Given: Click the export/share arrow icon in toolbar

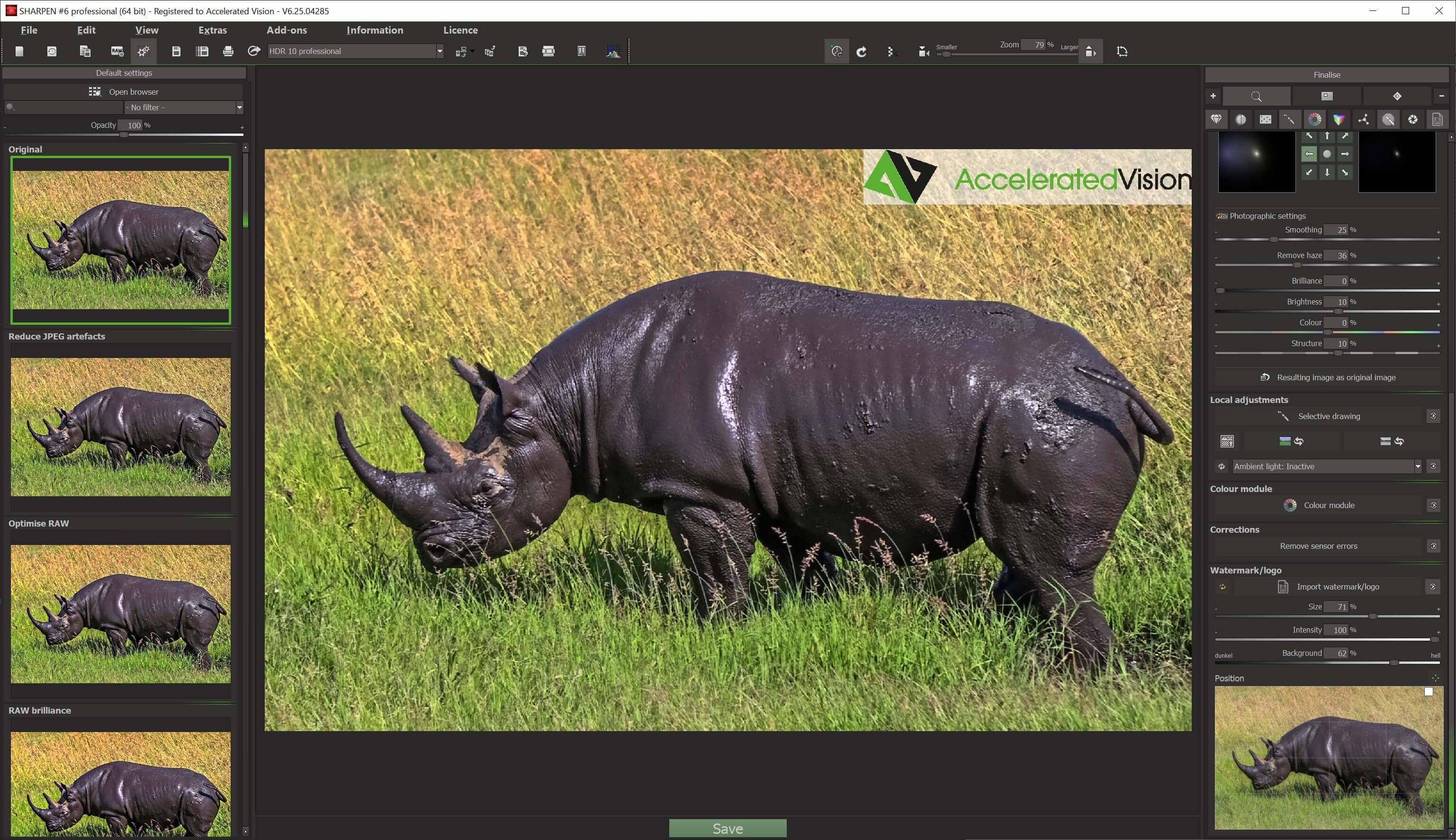Looking at the screenshot, I should [254, 51].
